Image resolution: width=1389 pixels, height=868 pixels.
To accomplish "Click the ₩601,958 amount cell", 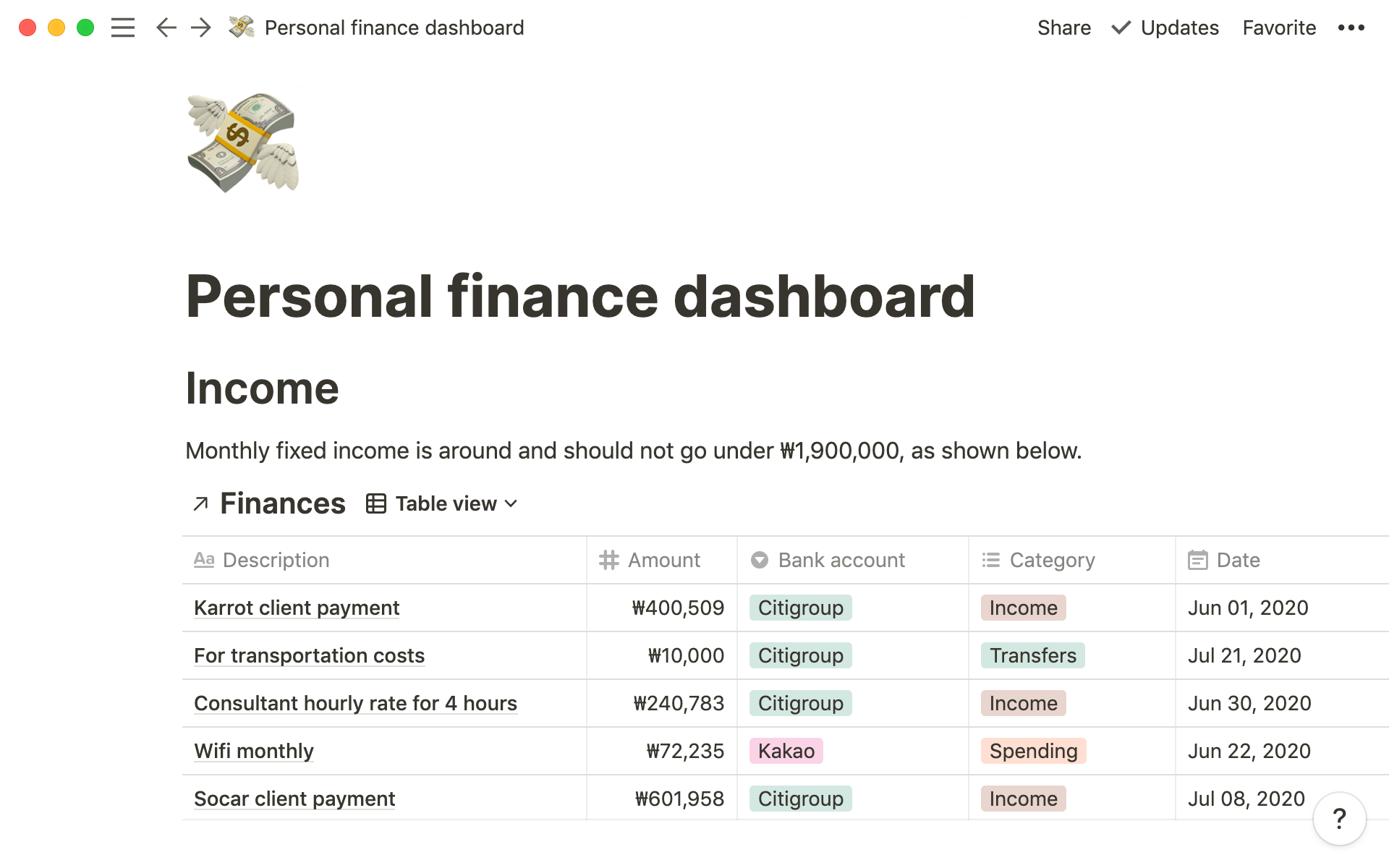I will coord(679,799).
